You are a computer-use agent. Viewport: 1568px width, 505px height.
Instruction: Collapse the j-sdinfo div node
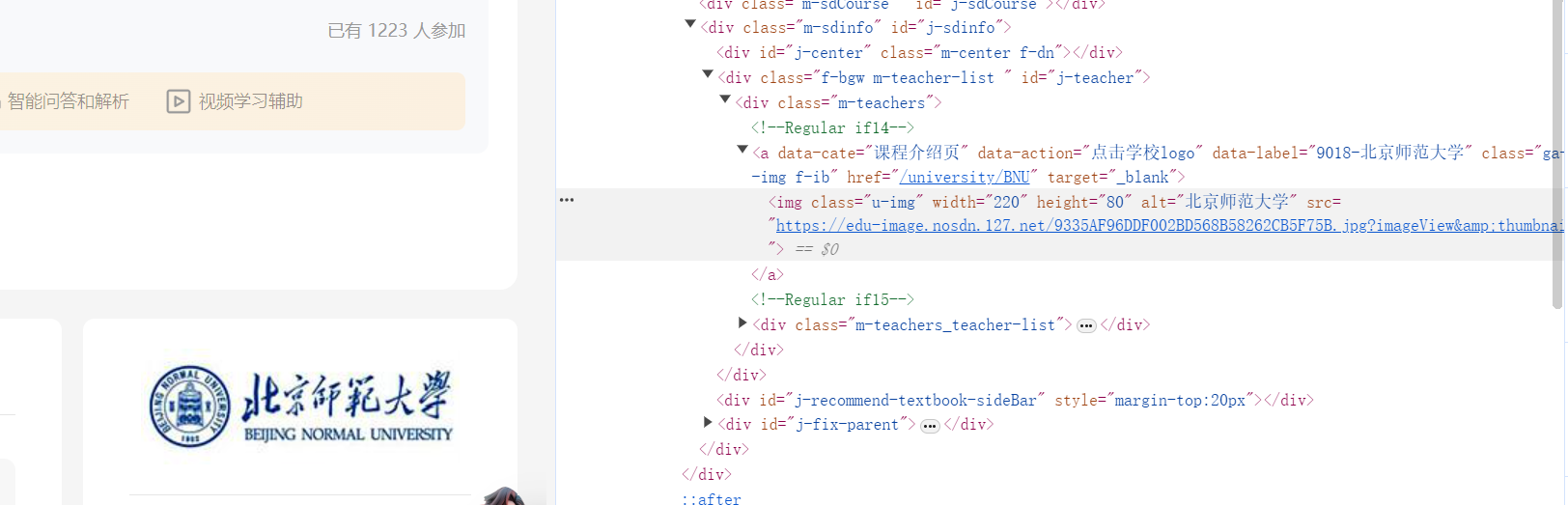pyautogui.click(x=690, y=24)
